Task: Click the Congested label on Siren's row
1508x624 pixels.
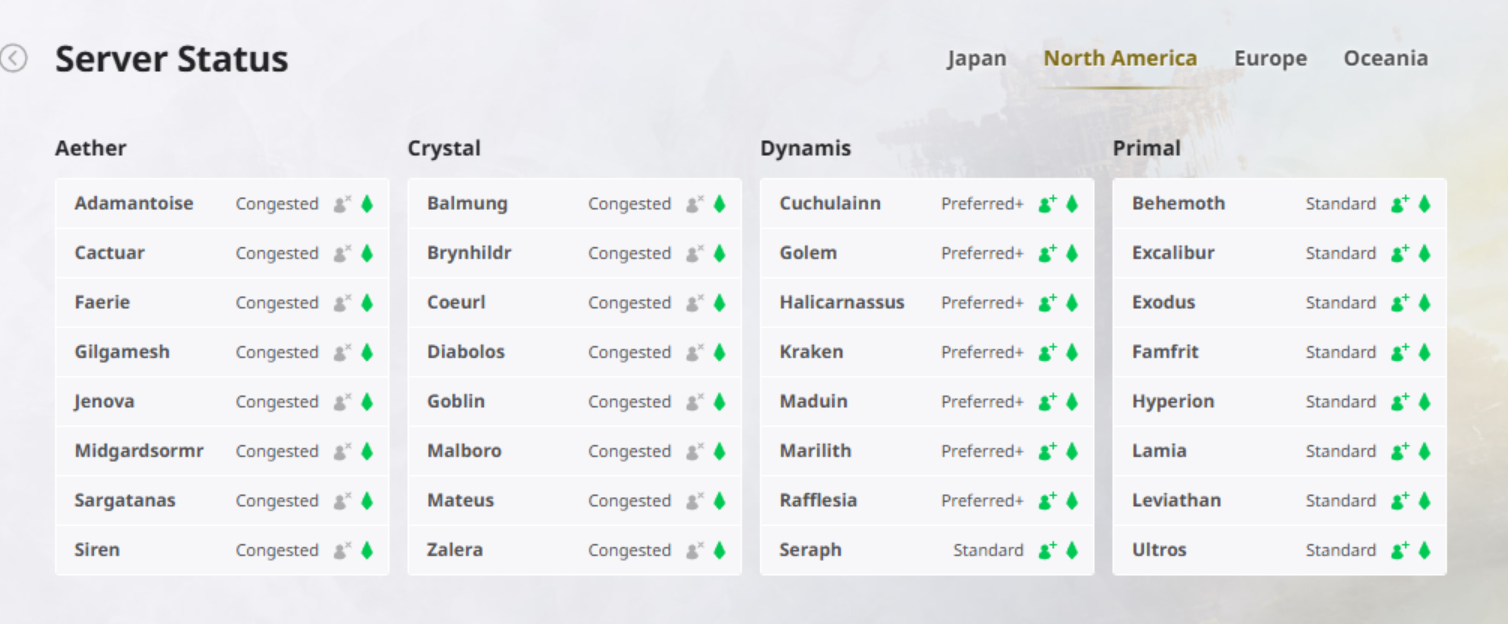Action: point(277,550)
